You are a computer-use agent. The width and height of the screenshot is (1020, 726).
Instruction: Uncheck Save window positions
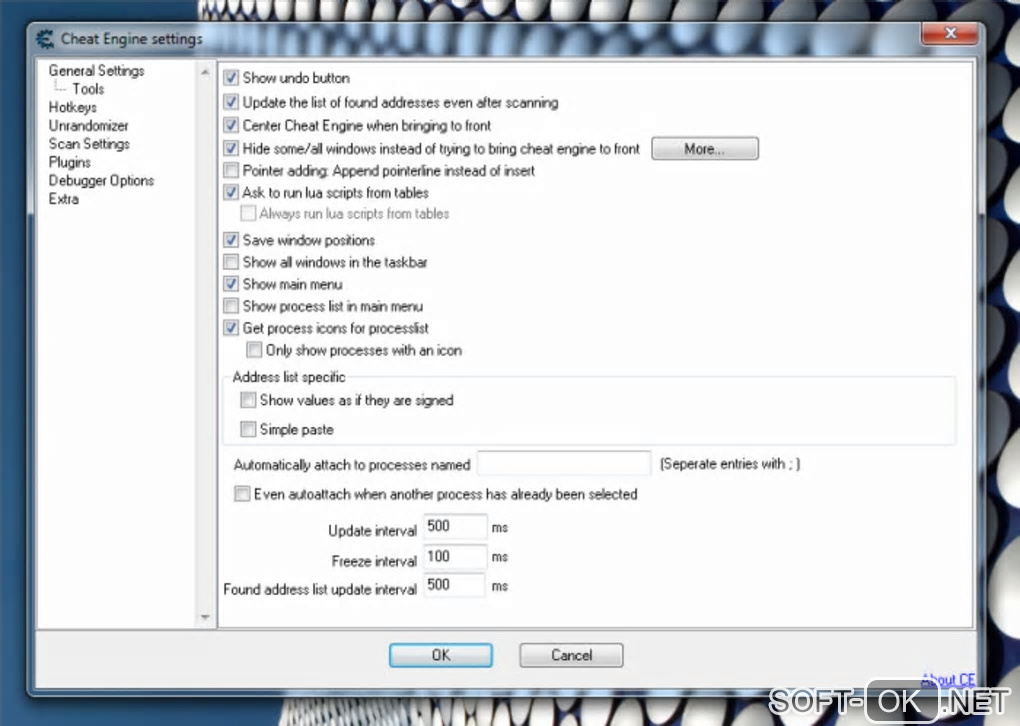pos(231,240)
